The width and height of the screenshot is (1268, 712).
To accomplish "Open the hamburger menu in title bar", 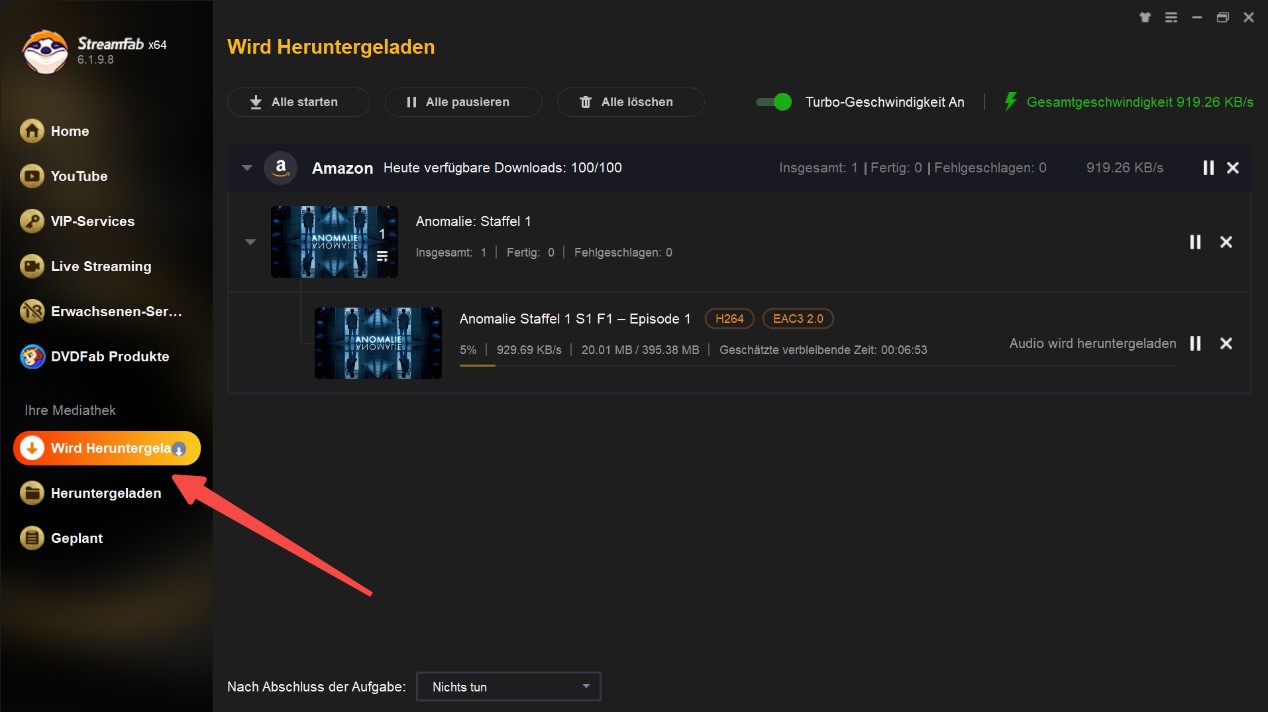I will pos(1170,17).
